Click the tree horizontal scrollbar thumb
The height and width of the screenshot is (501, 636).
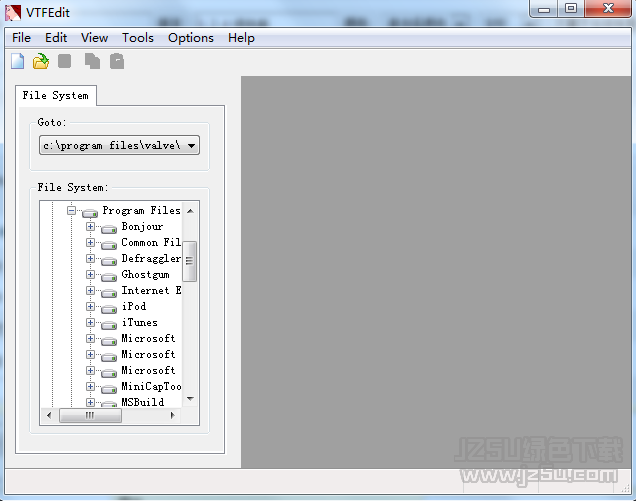(90, 415)
